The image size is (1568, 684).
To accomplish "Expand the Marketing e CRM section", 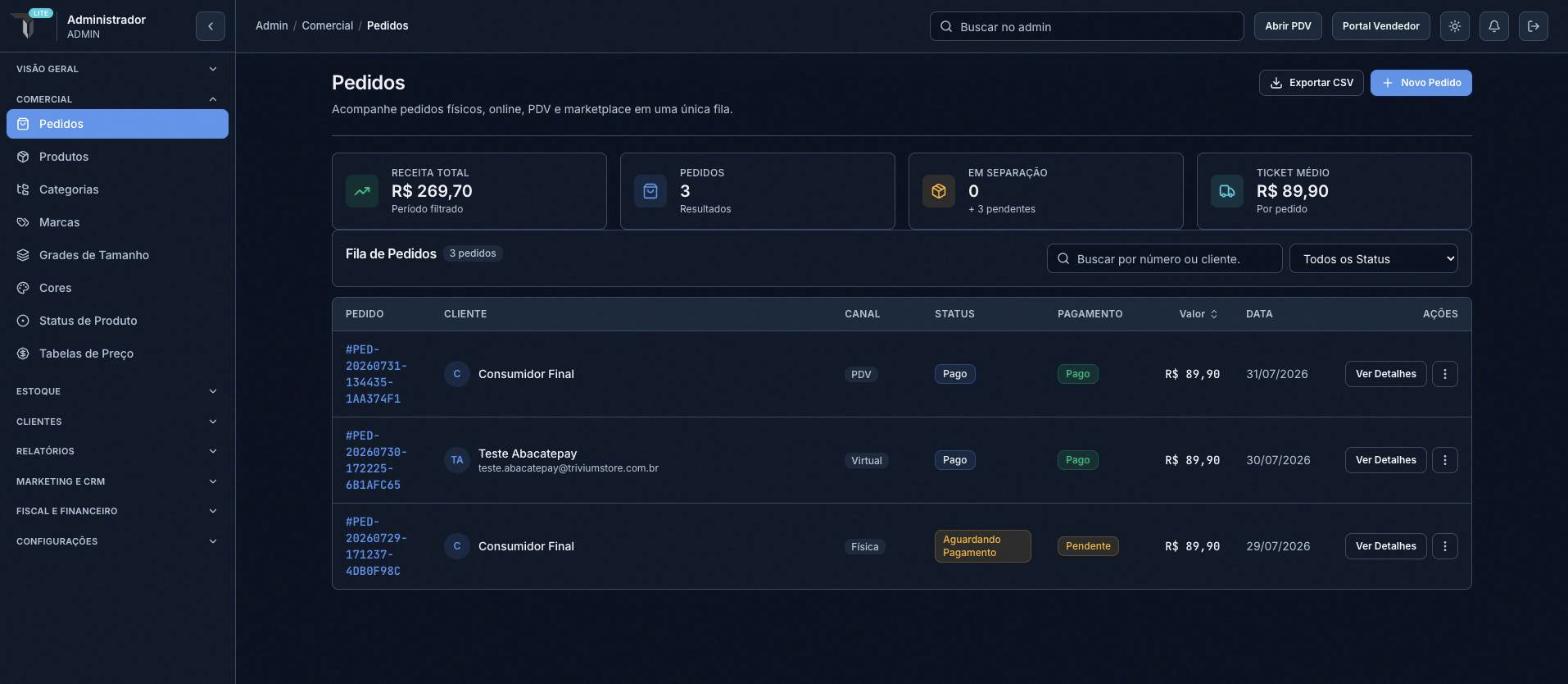I will [117, 481].
